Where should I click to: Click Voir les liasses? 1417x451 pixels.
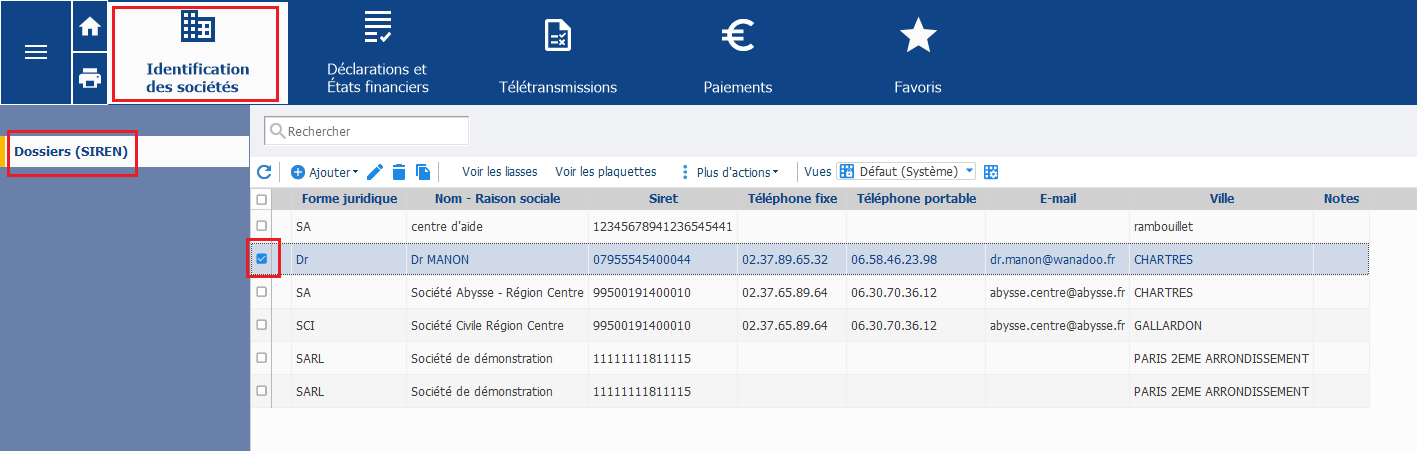point(499,172)
